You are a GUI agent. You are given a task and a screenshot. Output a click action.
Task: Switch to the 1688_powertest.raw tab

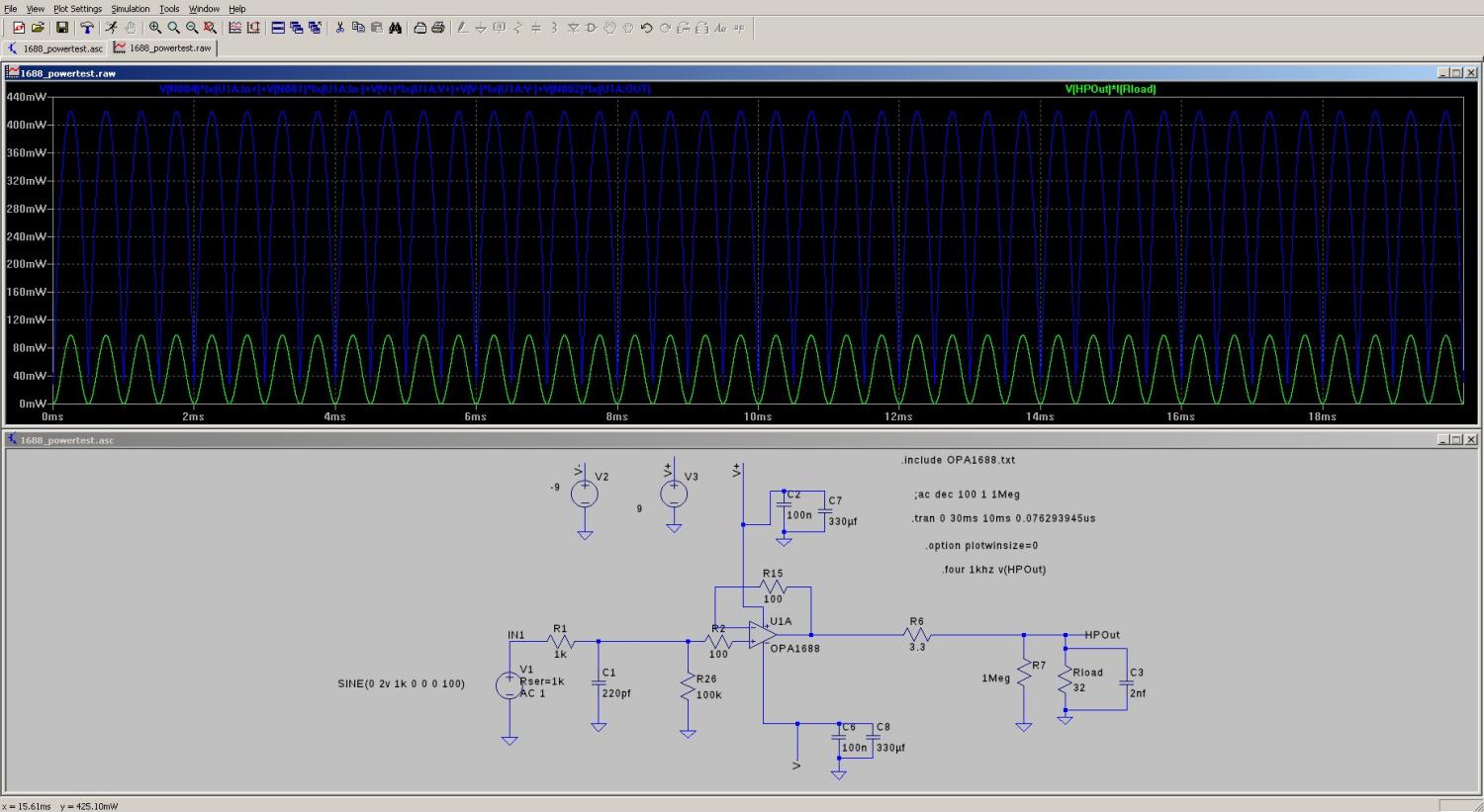(x=162, y=47)
